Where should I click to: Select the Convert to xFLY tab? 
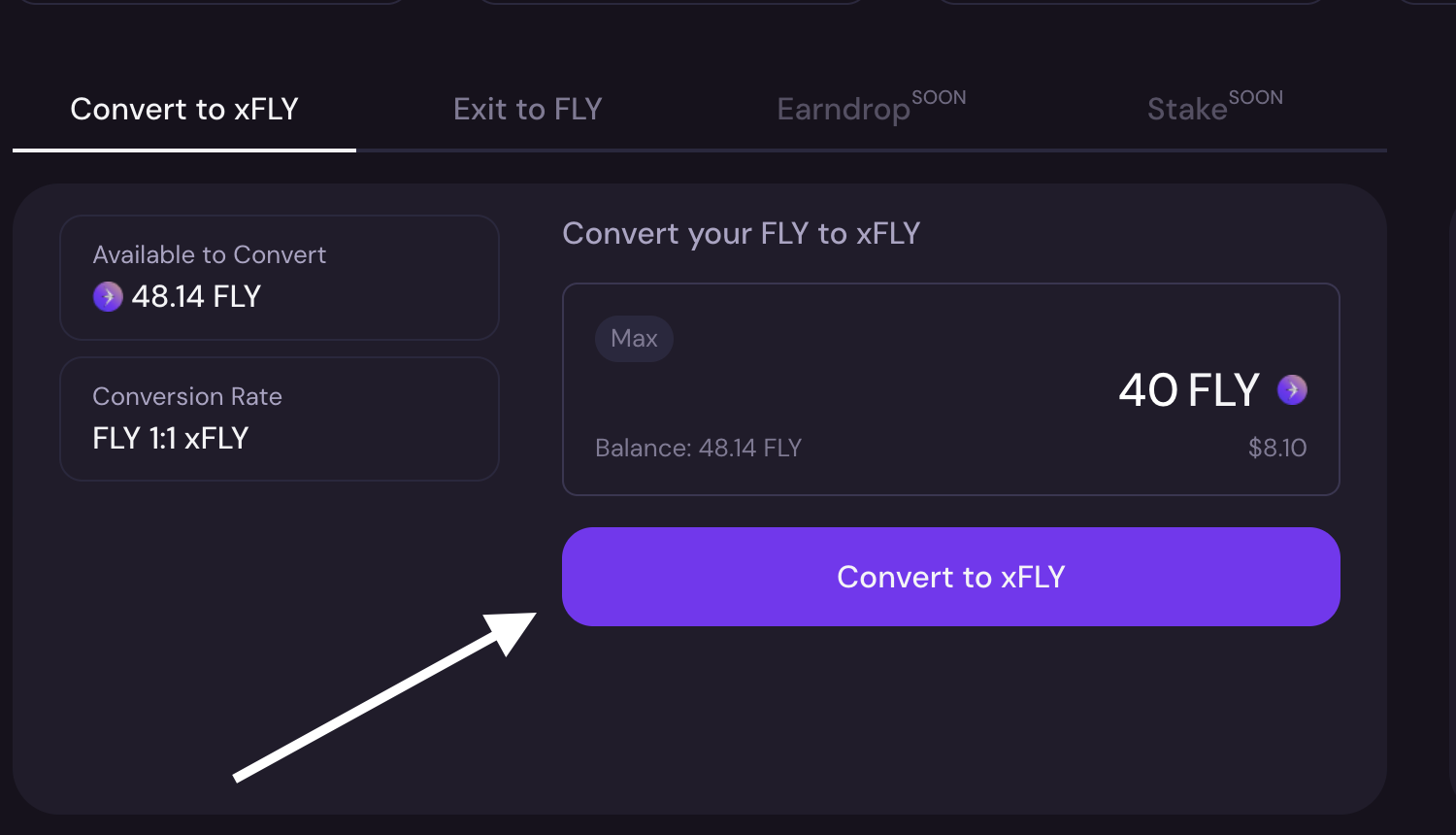tap(184, 110)
